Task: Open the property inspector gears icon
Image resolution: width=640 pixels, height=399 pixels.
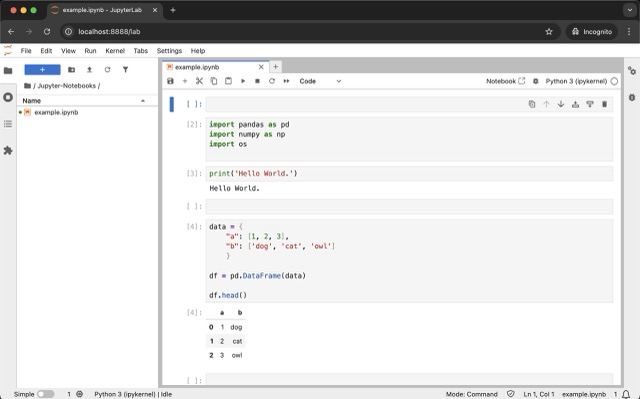Action: coord(632,71)
